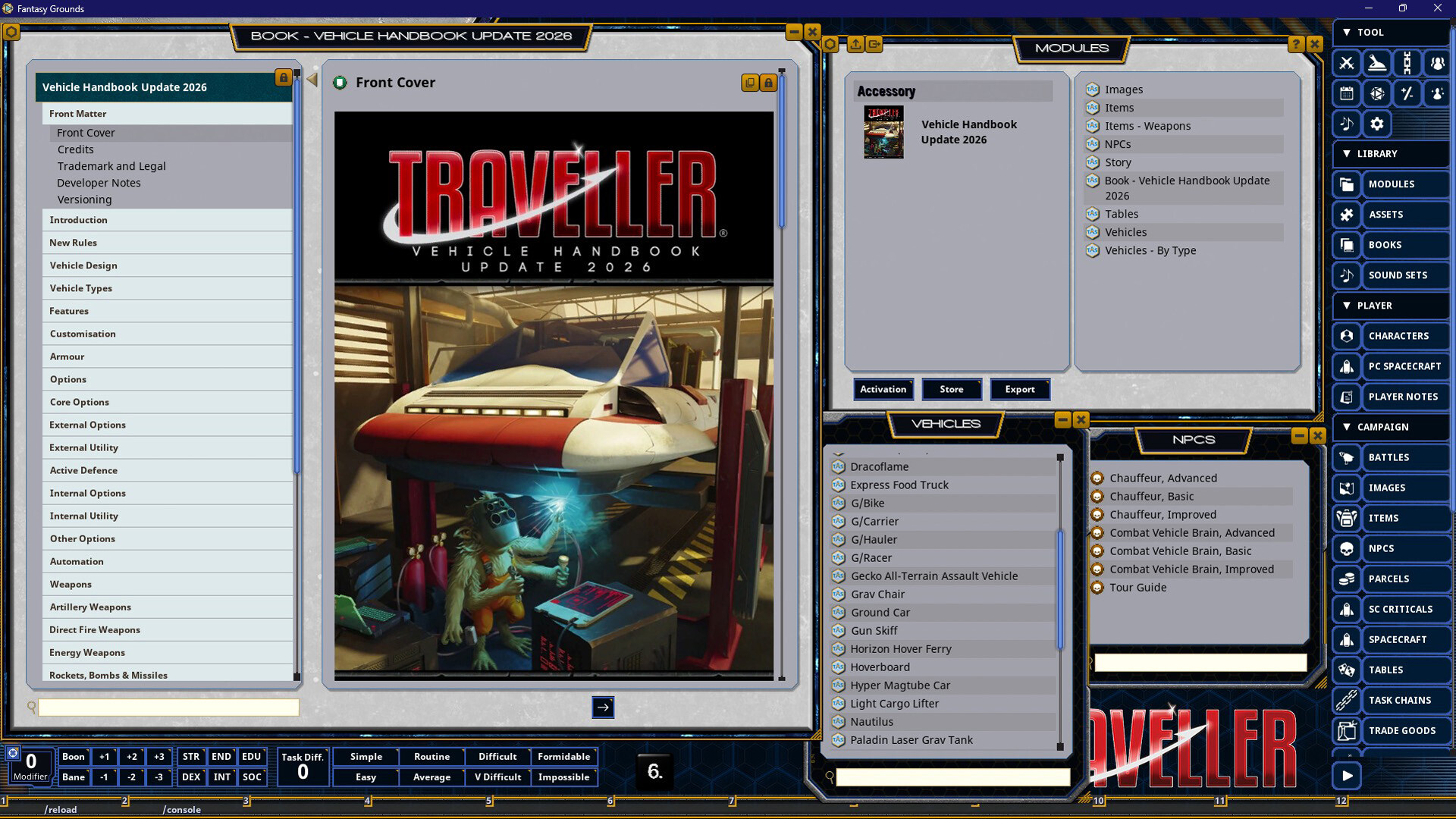Click the Images map icon in sidebar
Image resolution: width=1456 pixels, height=819 pixels.
(x=1347, y=488)
